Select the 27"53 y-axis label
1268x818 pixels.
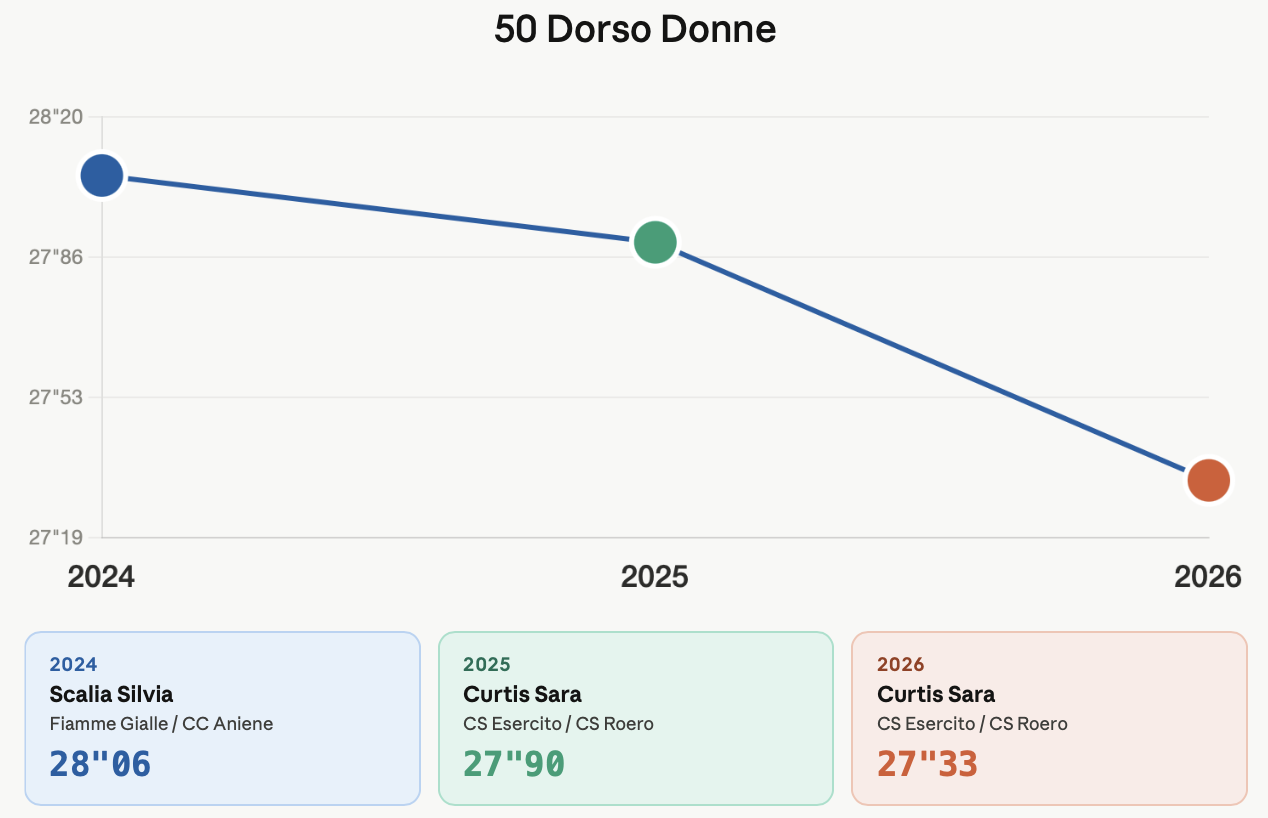pyautogui.click(x=56, y=397)
